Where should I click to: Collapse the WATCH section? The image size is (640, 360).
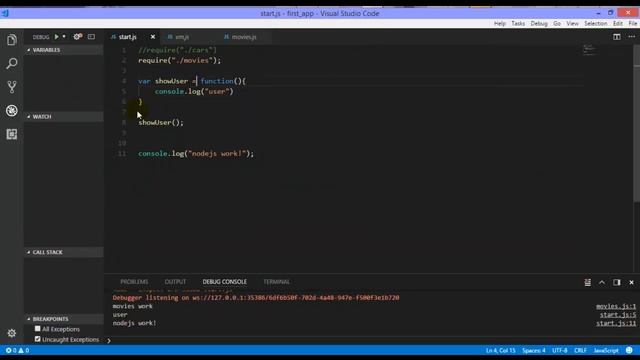(64, 117)
